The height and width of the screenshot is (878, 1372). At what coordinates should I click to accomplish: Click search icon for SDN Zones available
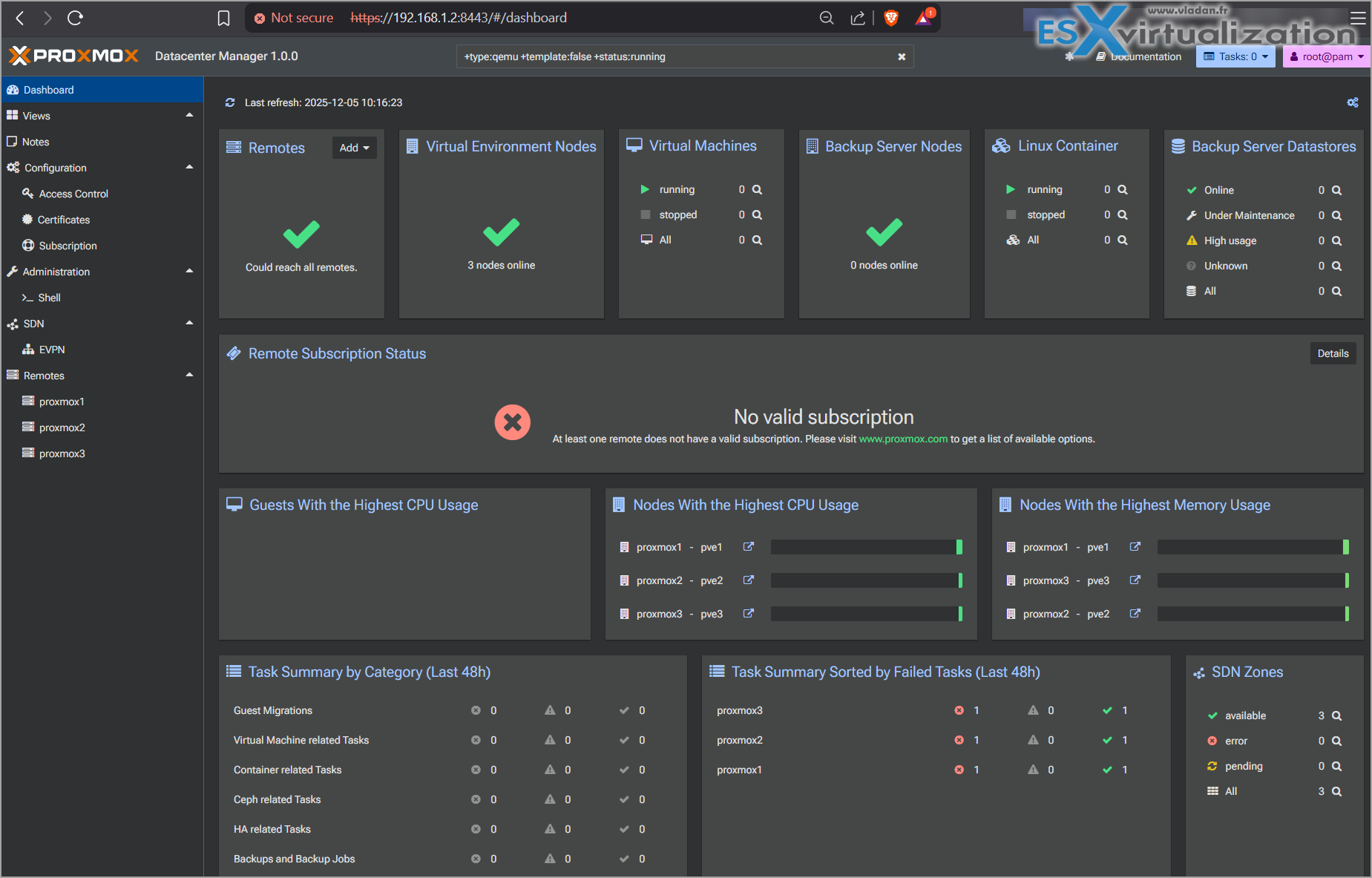pos(1336,715)
